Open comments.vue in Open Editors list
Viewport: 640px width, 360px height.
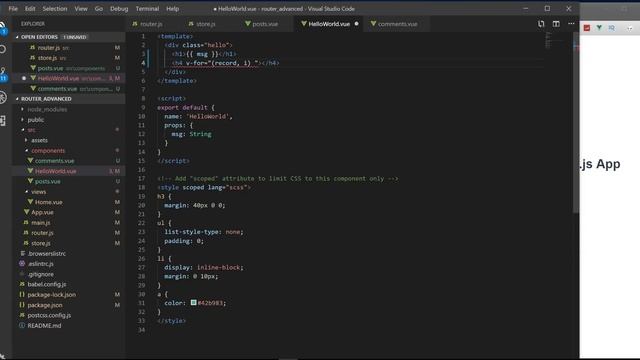(x=69, y=89)
